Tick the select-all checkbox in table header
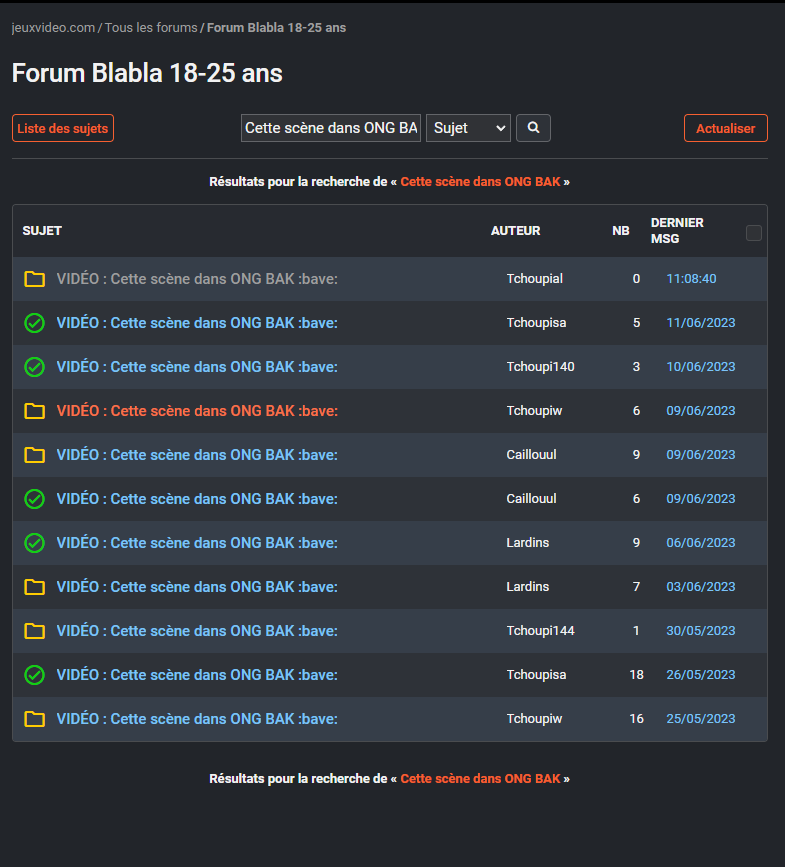This screenshot has height=867, width=785. (753, 233)
